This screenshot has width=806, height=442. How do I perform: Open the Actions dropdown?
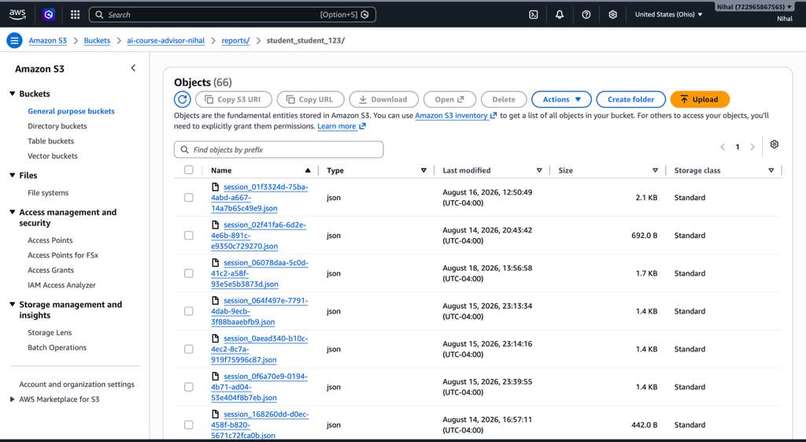pyautogui.click(x=561, y=99)
